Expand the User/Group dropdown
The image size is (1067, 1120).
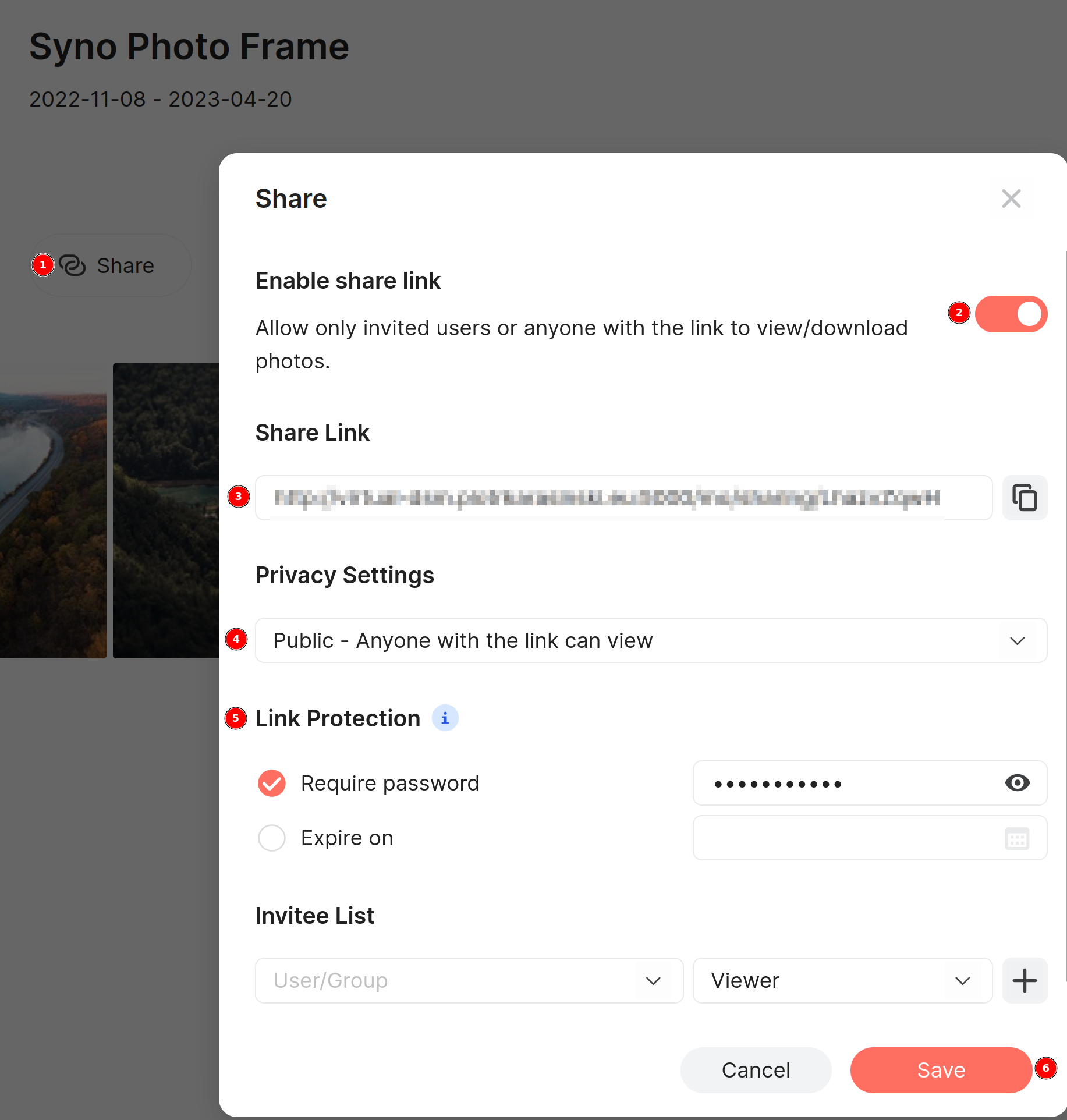coord(469,980)
